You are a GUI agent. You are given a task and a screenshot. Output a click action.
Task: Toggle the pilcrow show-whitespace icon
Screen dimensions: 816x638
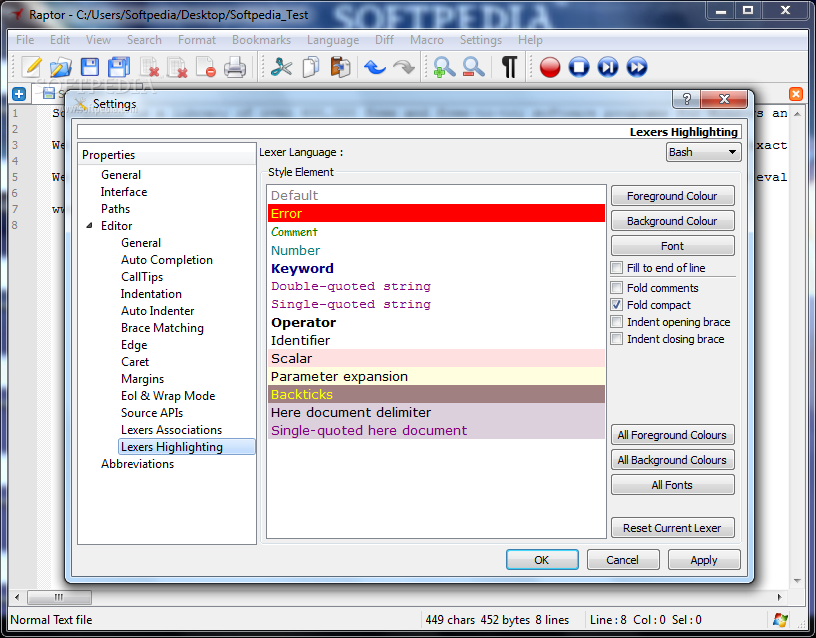(x=509, y=67)
